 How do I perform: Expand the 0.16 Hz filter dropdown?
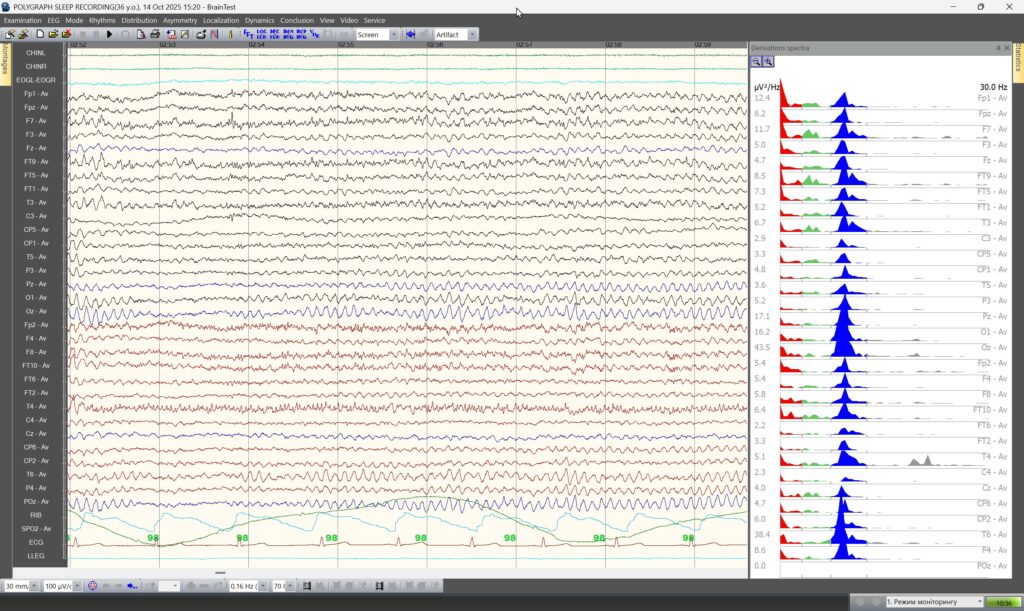[x=263, y=586]
